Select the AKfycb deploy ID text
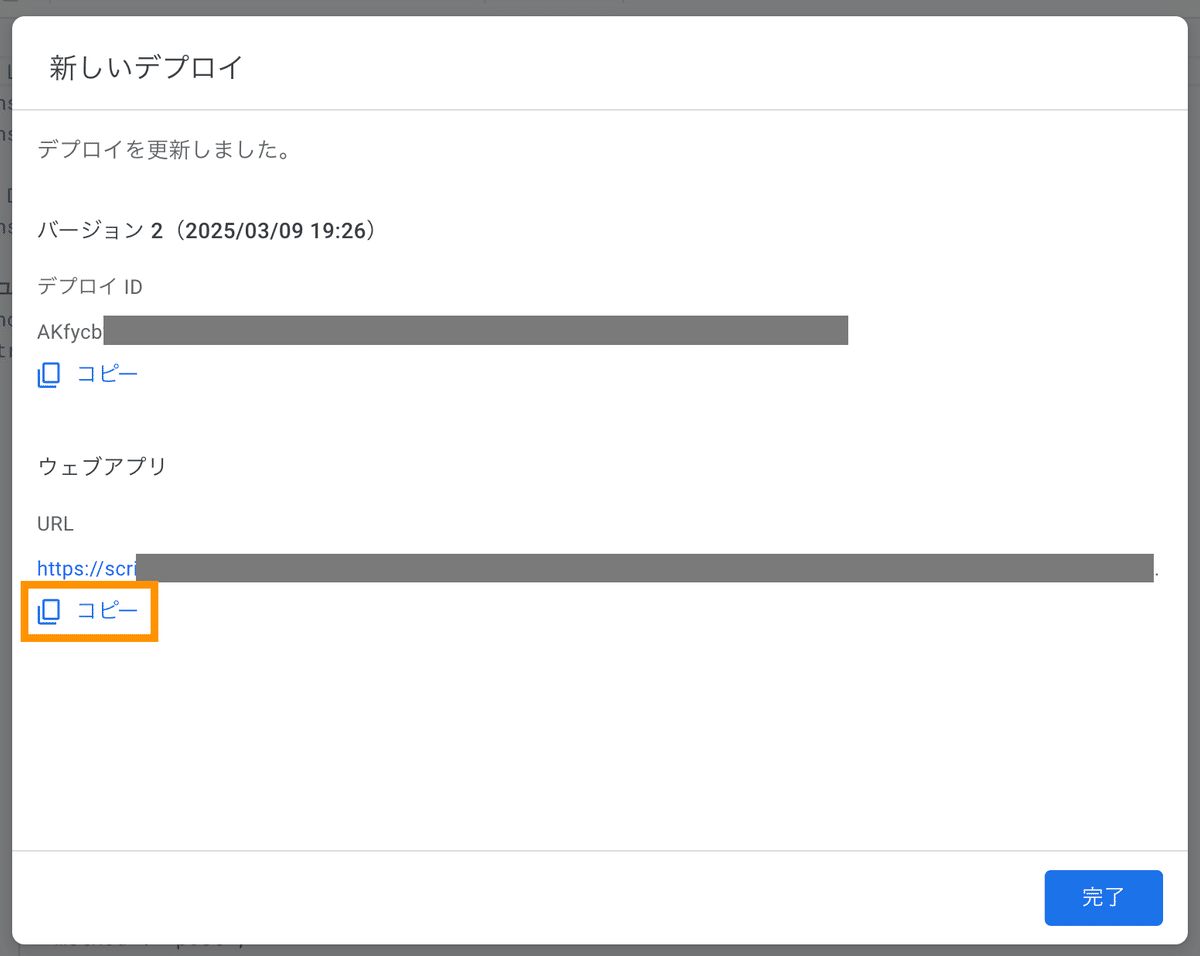Viewport: 1200px width, 956px height. (x=70, y=330)
